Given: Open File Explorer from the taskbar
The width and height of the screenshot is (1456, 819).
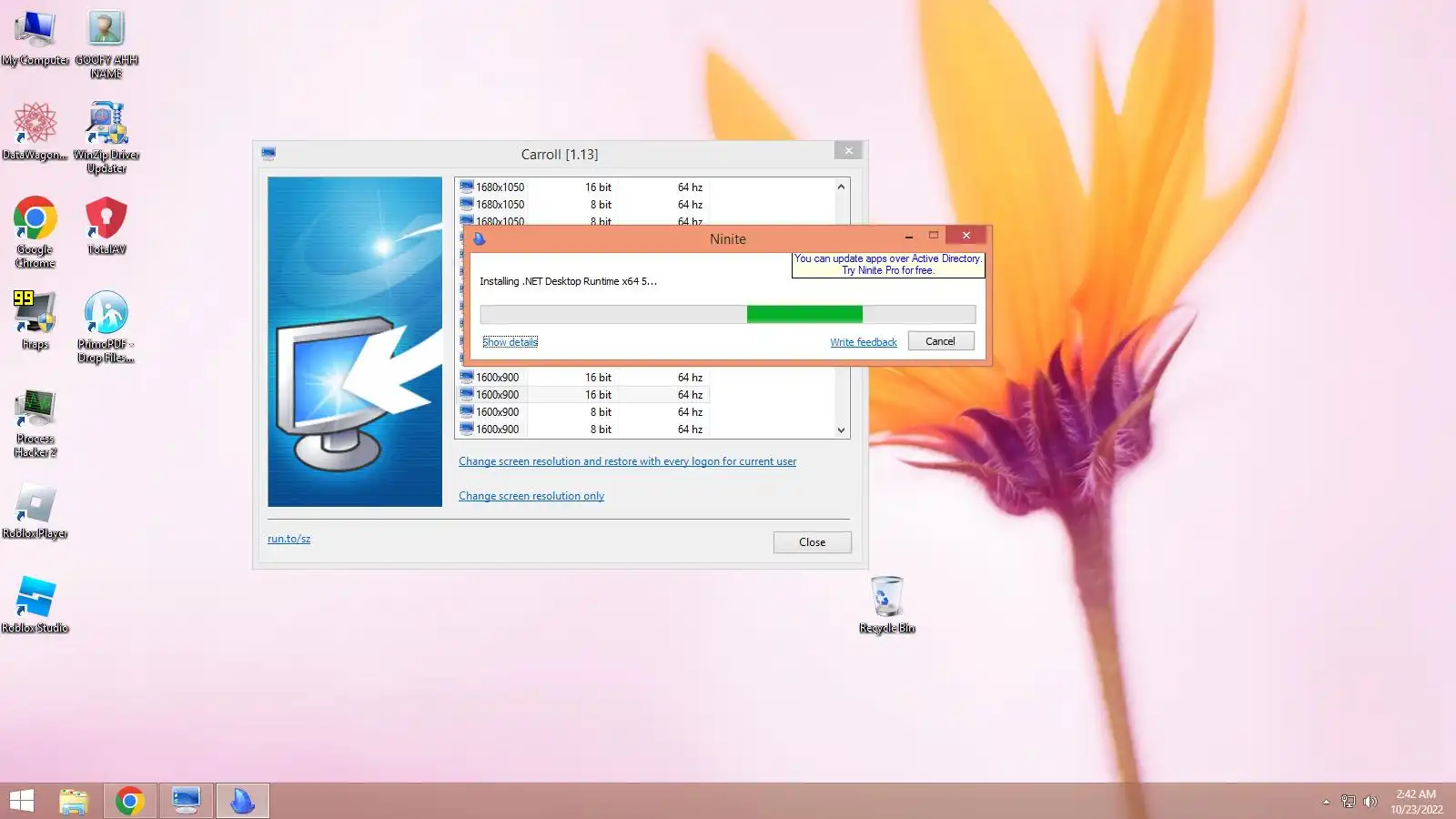Looking at the screenshot, I should 74,801.
